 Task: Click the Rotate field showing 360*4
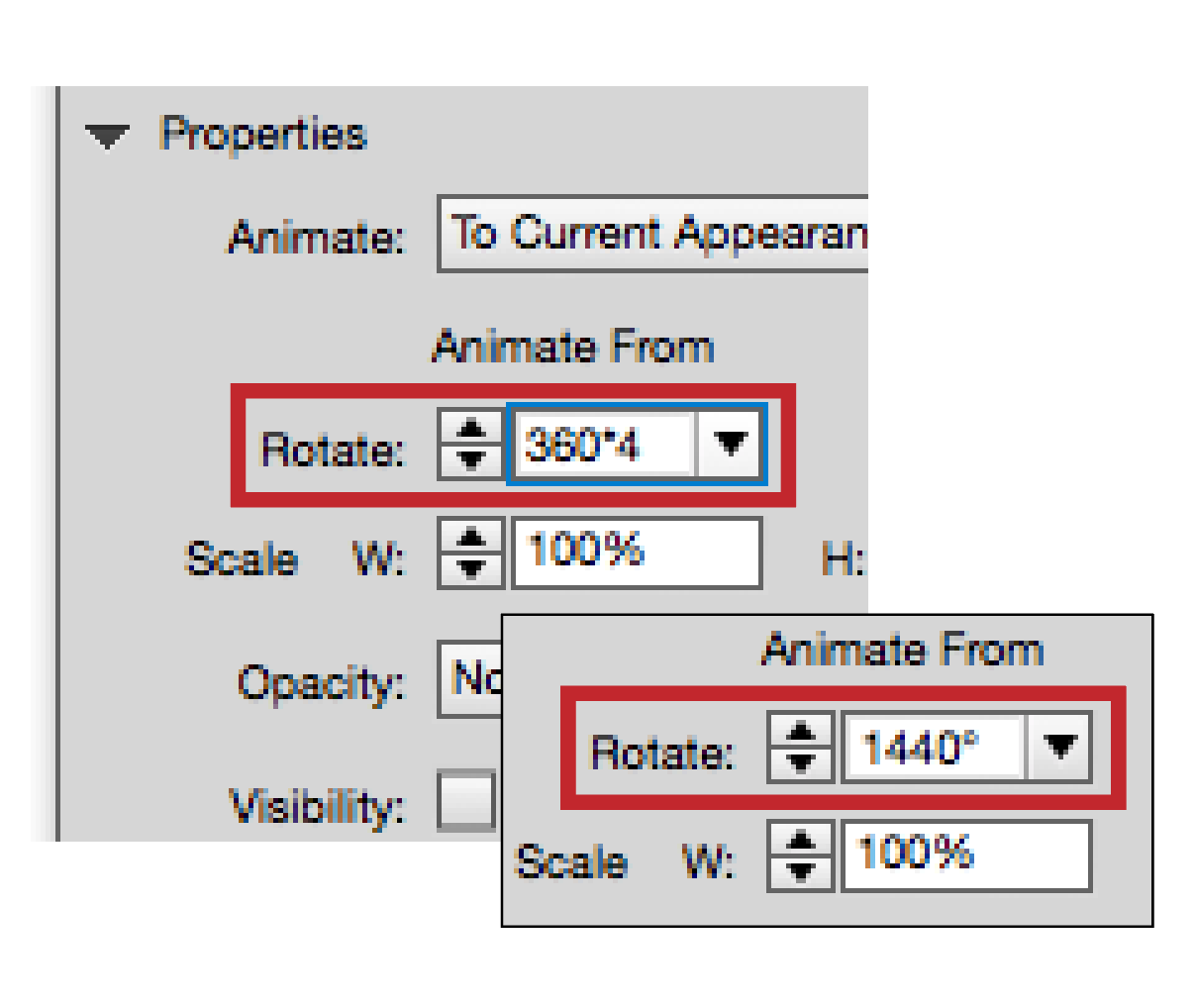(x=601, y=445)
